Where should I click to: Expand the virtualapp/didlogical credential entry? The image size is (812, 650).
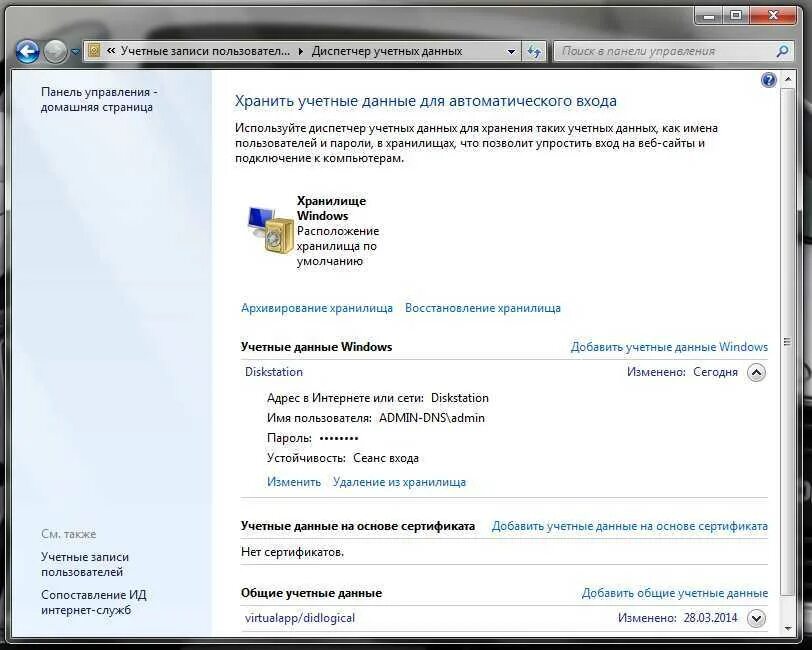757,618
